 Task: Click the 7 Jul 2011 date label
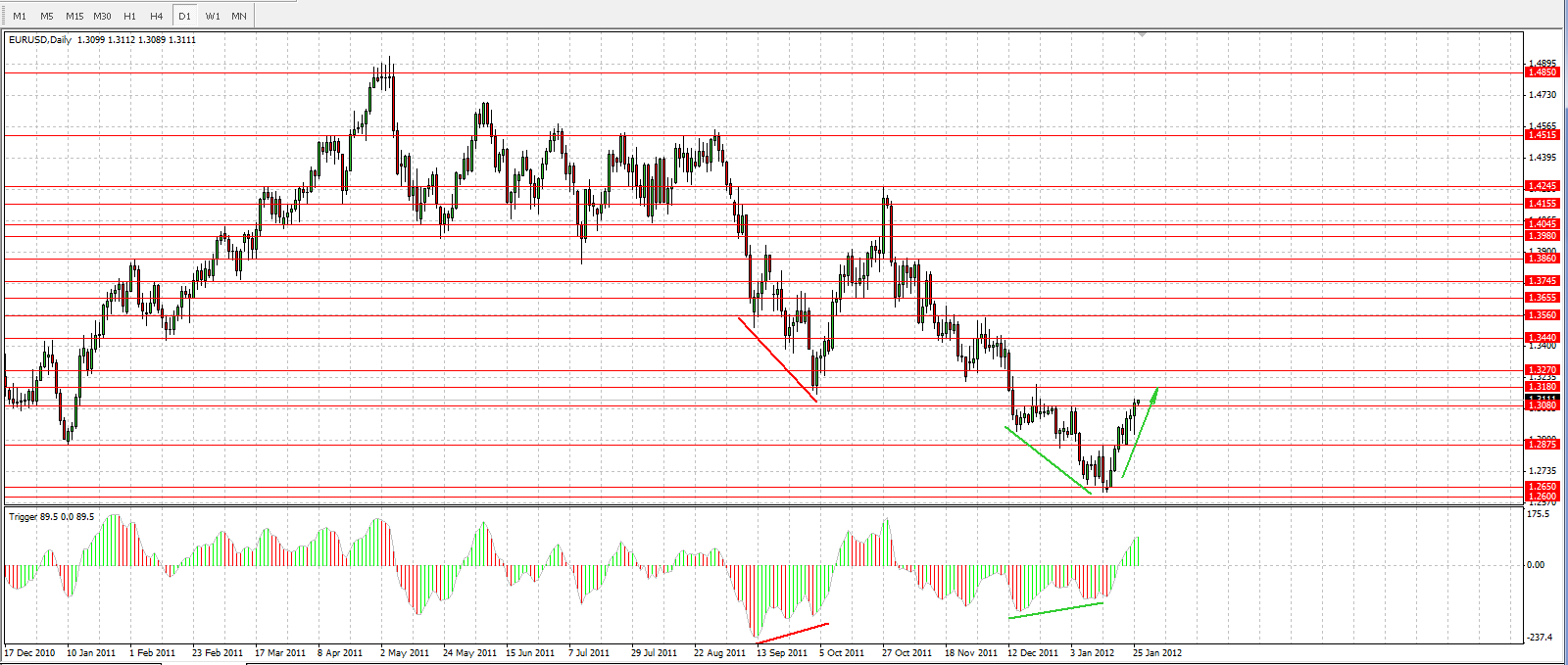[589, 653]
